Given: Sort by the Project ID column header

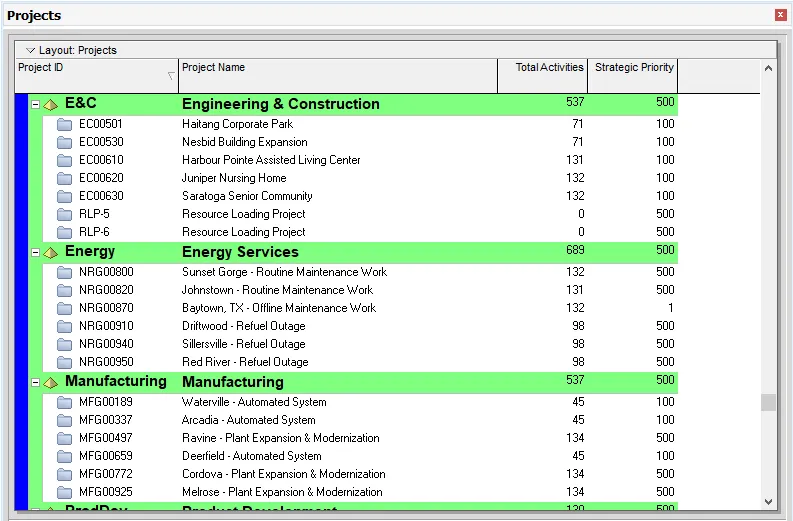Looking at the screenshot, I should point(96,75).
